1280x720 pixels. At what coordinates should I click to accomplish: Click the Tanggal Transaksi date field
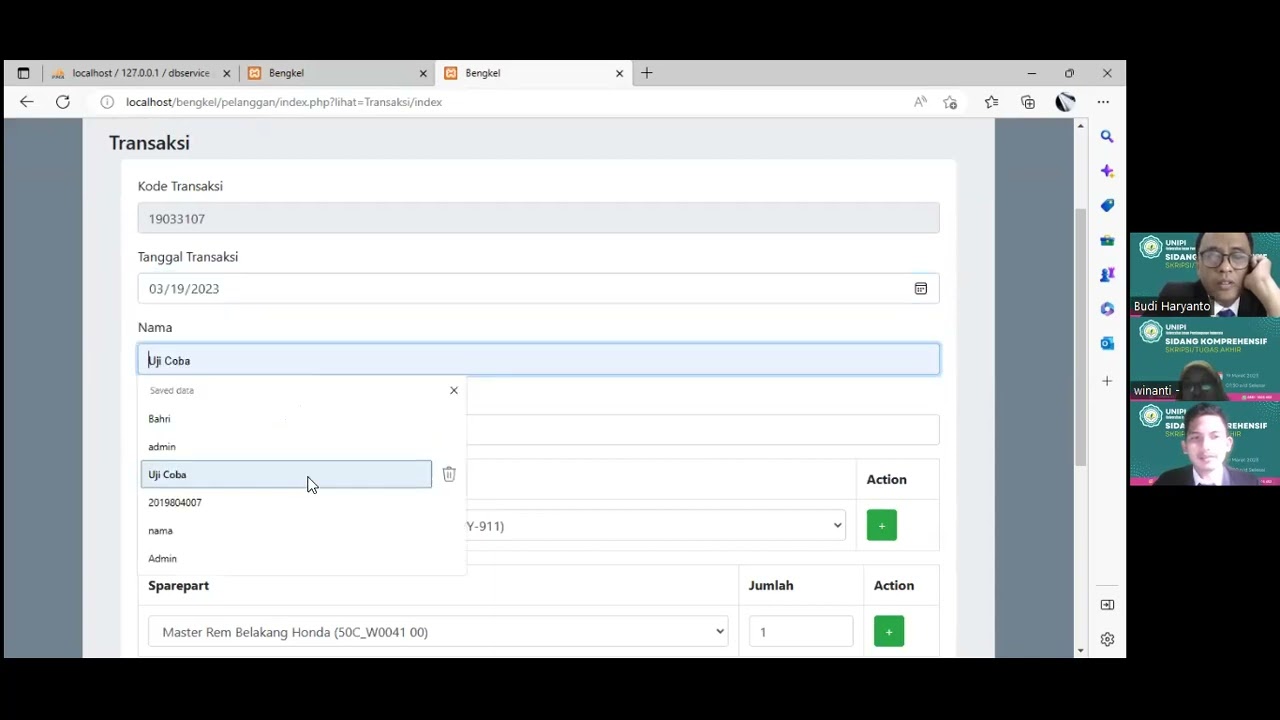coord(538,289)
